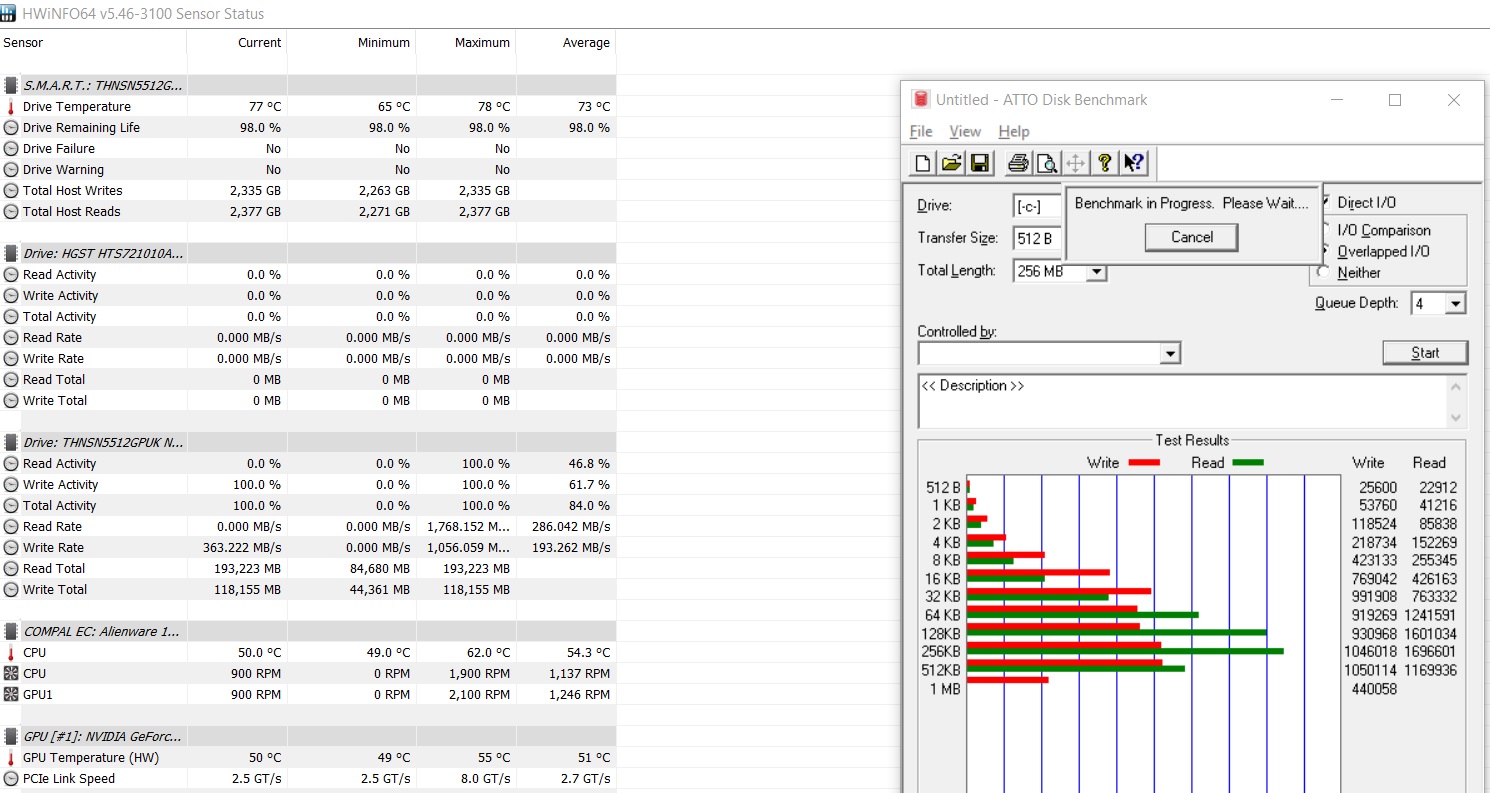
Task: Open the File menu
Action: (920, 132)
